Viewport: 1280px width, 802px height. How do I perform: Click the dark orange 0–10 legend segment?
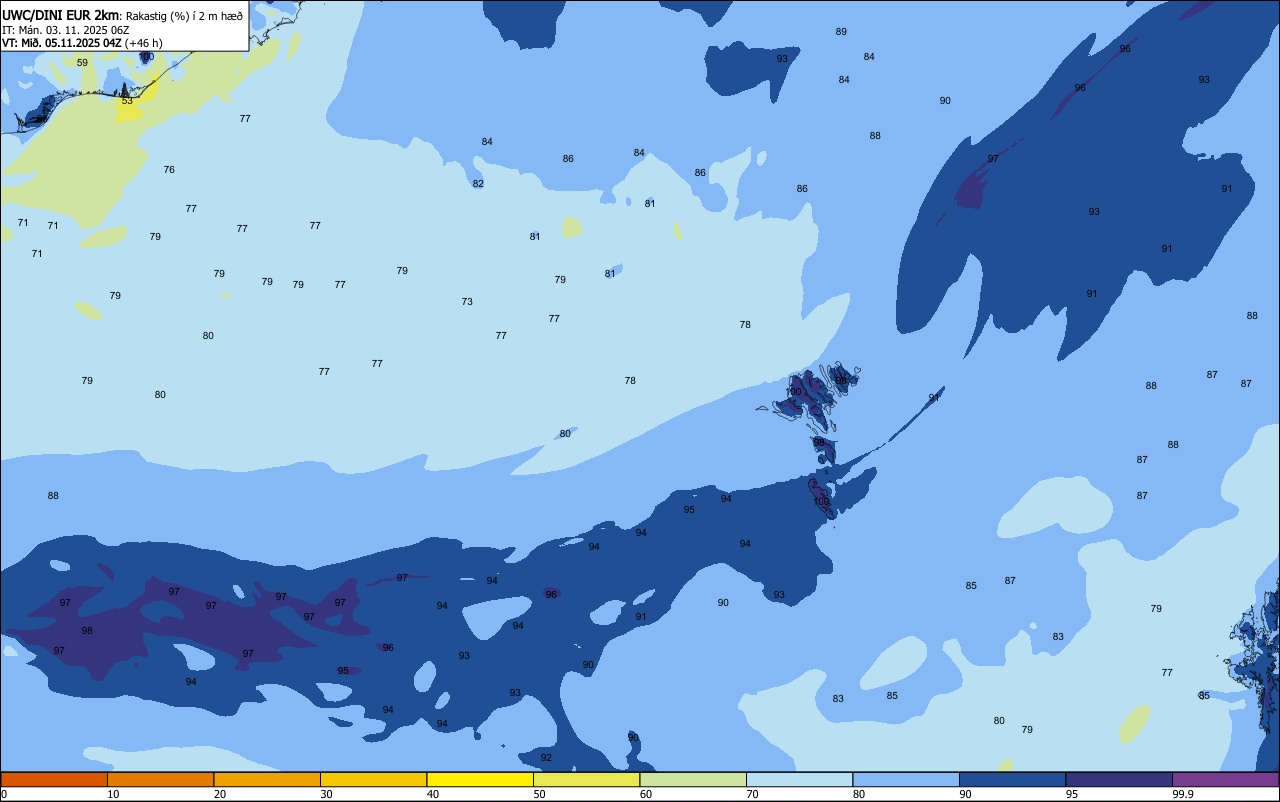click(54, 779)
